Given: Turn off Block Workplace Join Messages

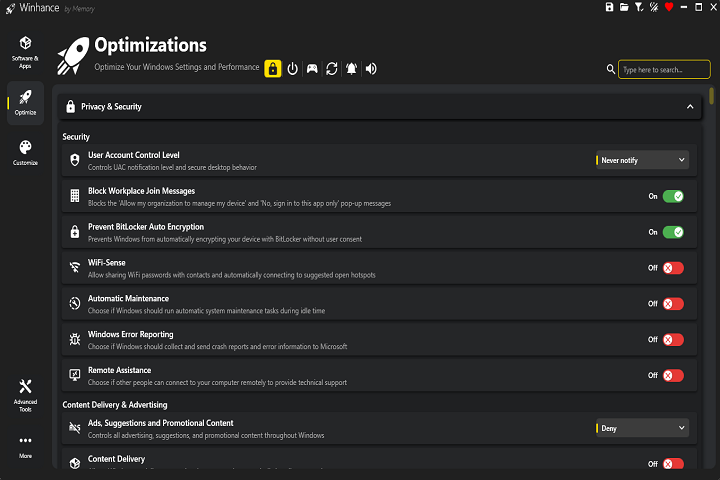Looking at the screenshot, I should (x=672, y=196).
